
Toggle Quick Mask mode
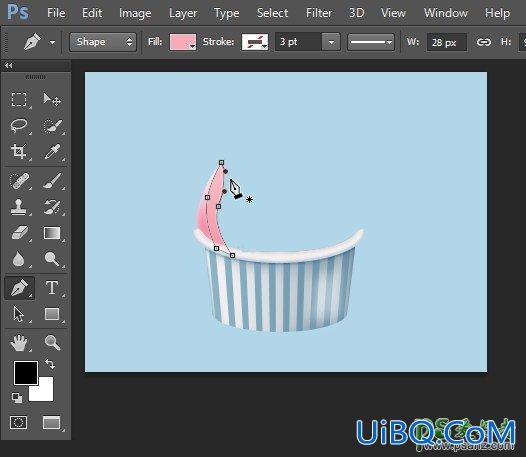click(18, 422)
